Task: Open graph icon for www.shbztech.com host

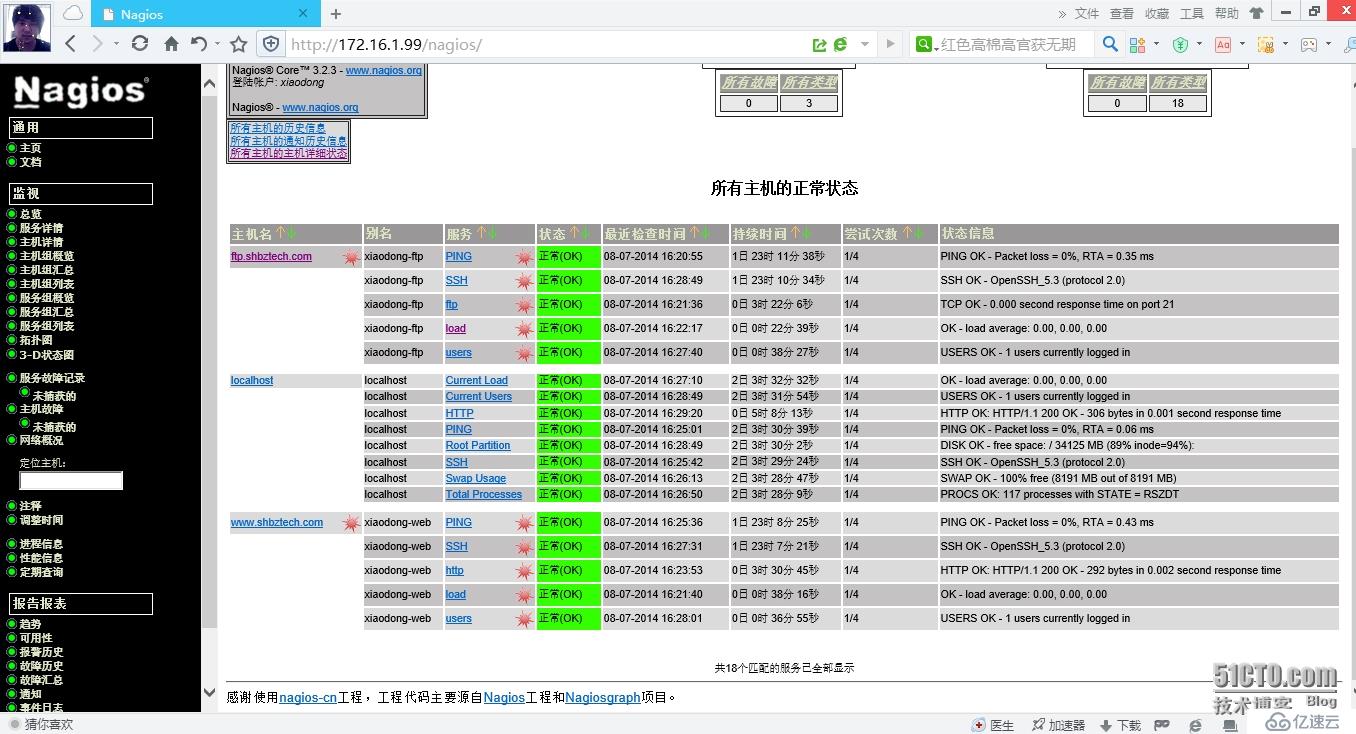Action: tap(351, 523)
